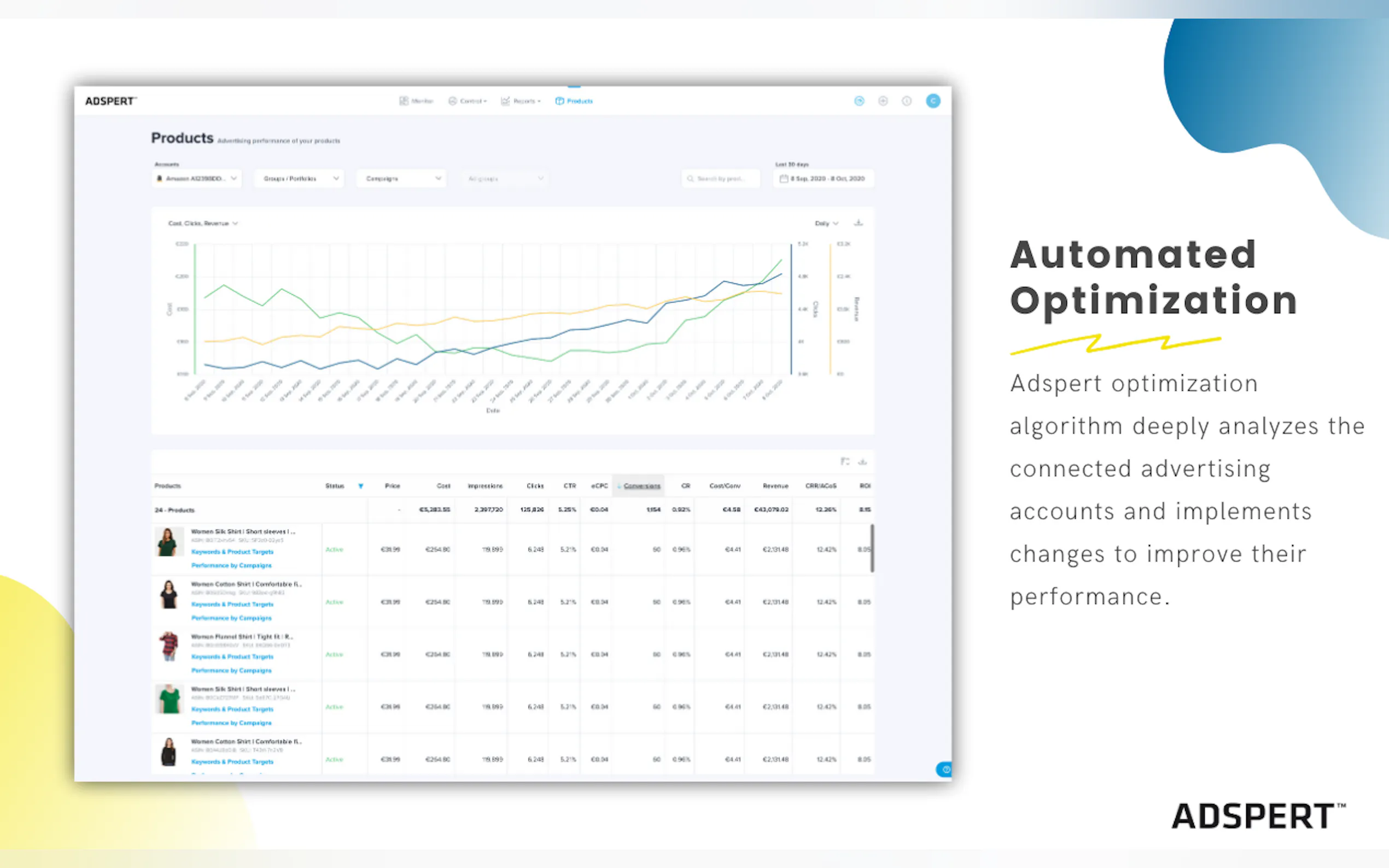The width and height of the screenshot is (1389, 868).
Task: Click the Status column filter icon
Action: [x=360, y=486]
